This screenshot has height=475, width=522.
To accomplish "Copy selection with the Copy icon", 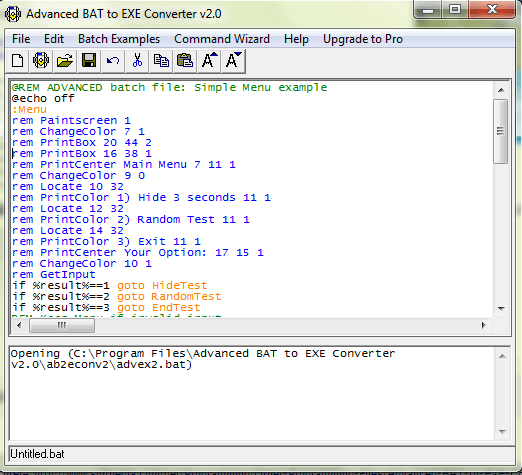I will pos(161,61).
